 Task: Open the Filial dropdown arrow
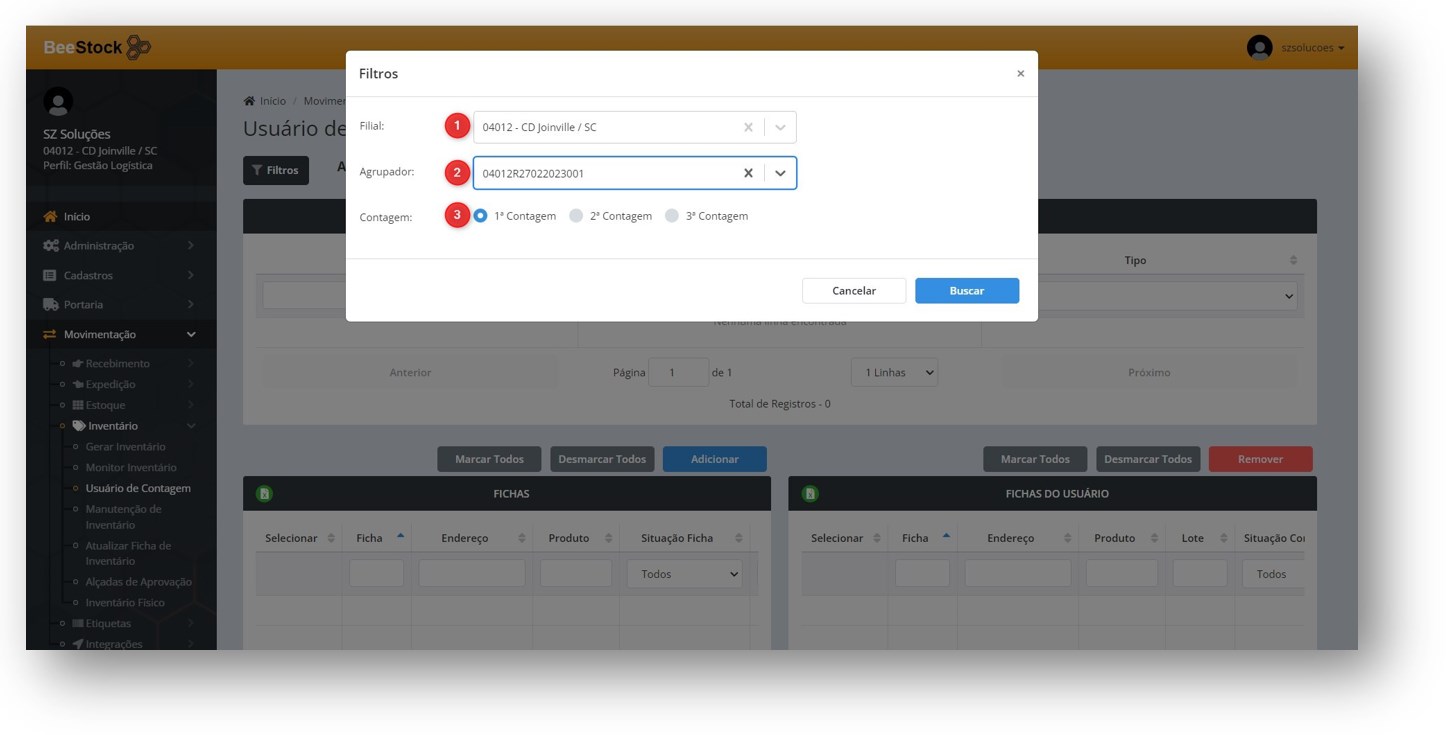780,128
